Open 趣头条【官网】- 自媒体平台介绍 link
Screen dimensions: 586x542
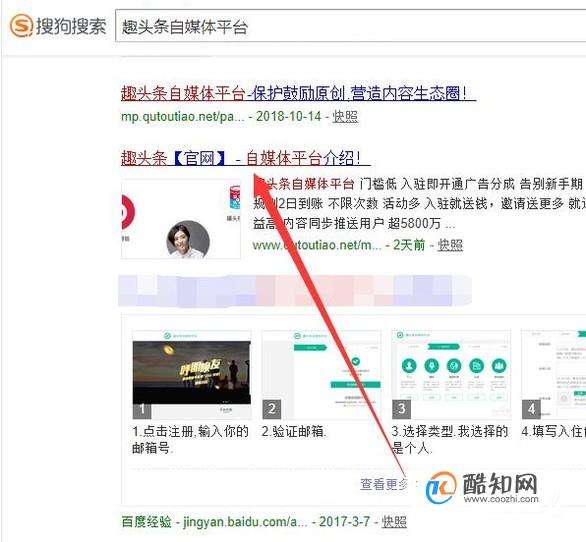click(x=246, y=158)
